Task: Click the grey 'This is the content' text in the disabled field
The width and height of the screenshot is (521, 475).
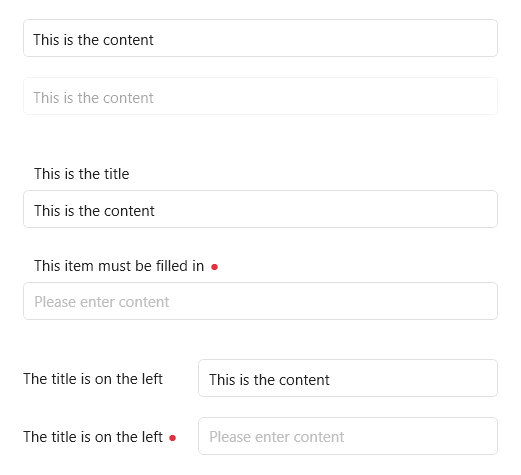Action: (x=93, y=98)
